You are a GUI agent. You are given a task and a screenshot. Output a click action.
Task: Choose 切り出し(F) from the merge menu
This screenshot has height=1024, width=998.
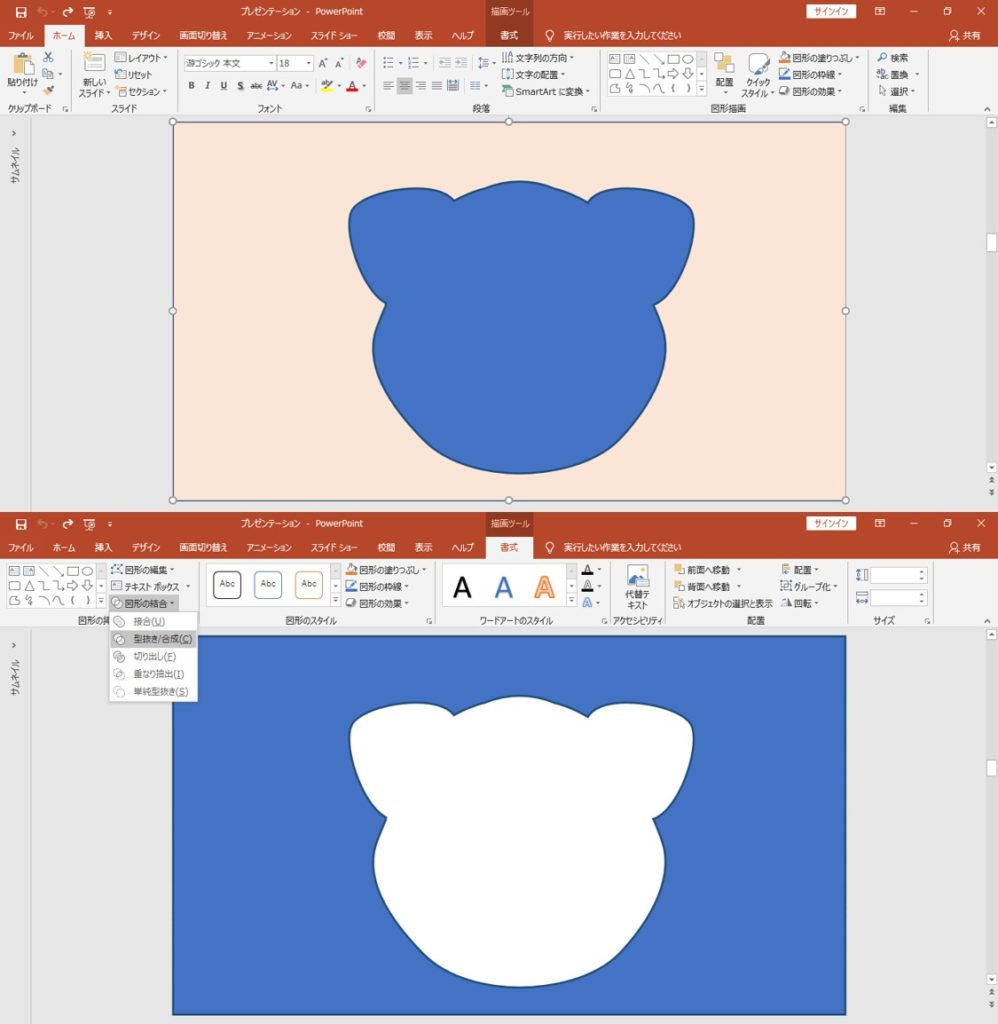pos(154,656)
